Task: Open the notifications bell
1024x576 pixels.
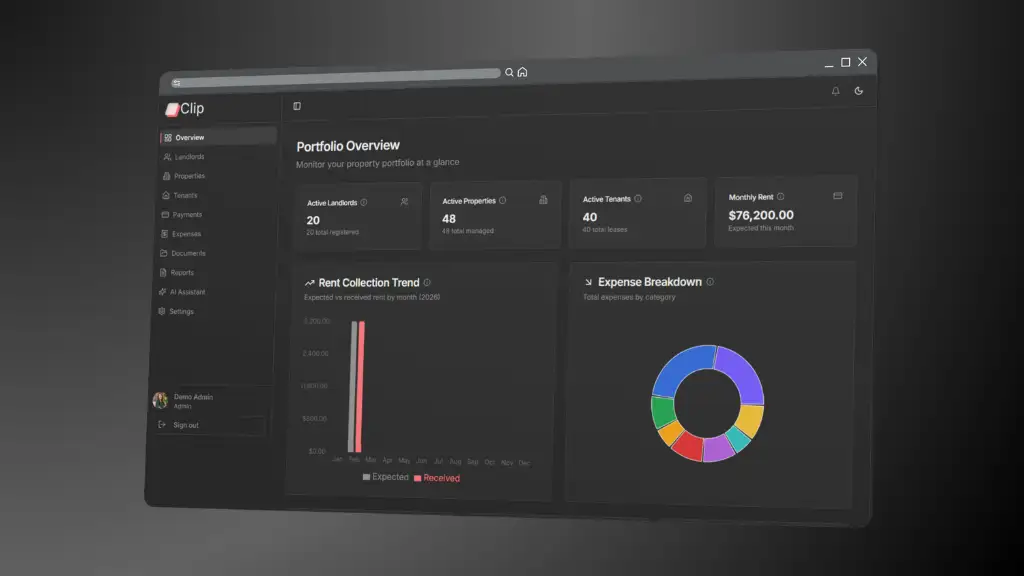Action: click(835, 91)
